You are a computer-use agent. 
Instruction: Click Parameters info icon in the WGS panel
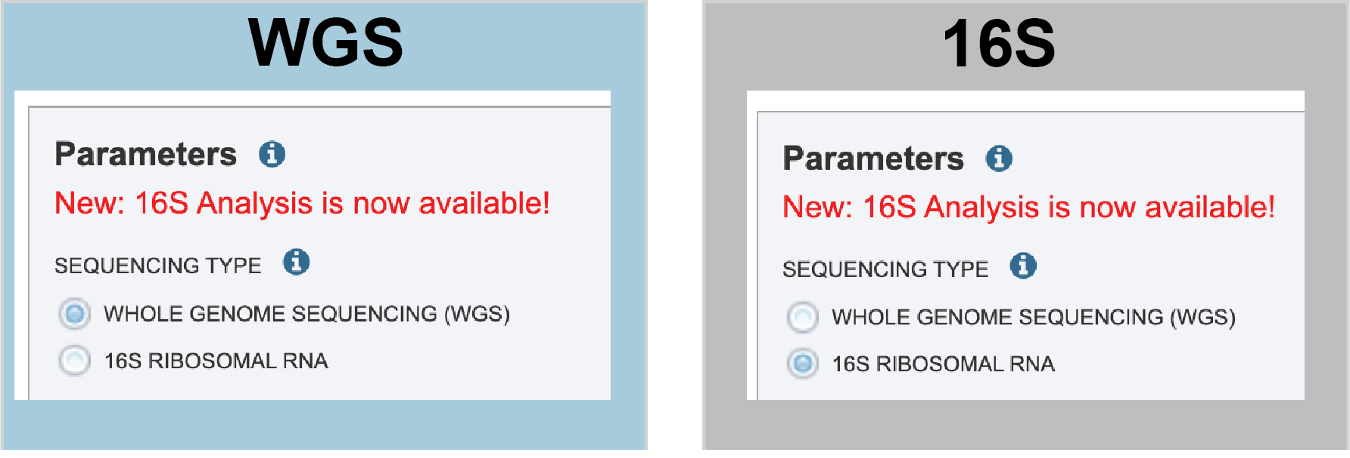coord(272,155)
